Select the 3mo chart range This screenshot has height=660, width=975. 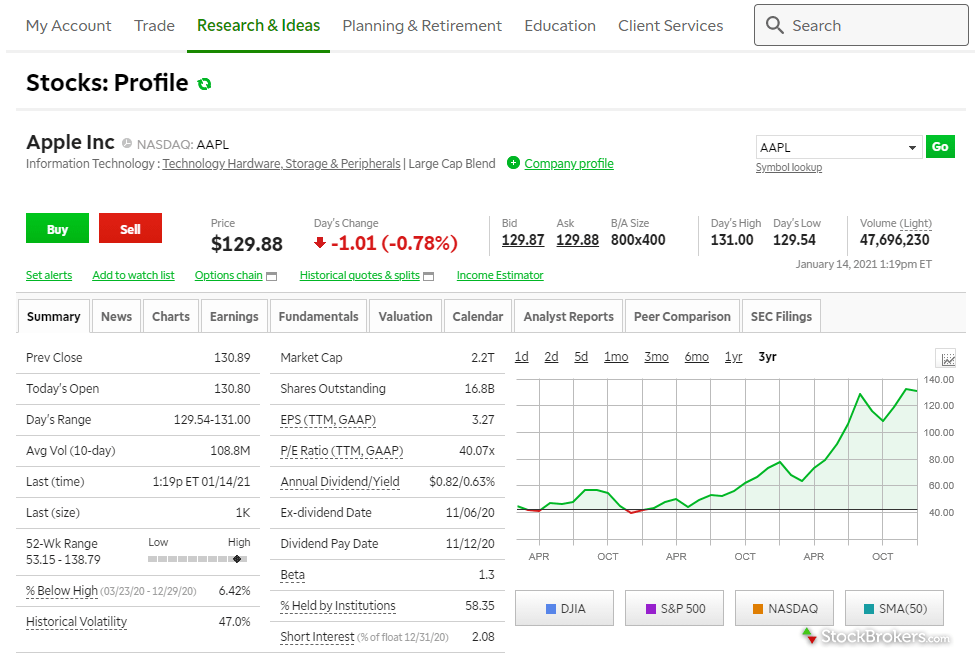click(x=656, y=357)
